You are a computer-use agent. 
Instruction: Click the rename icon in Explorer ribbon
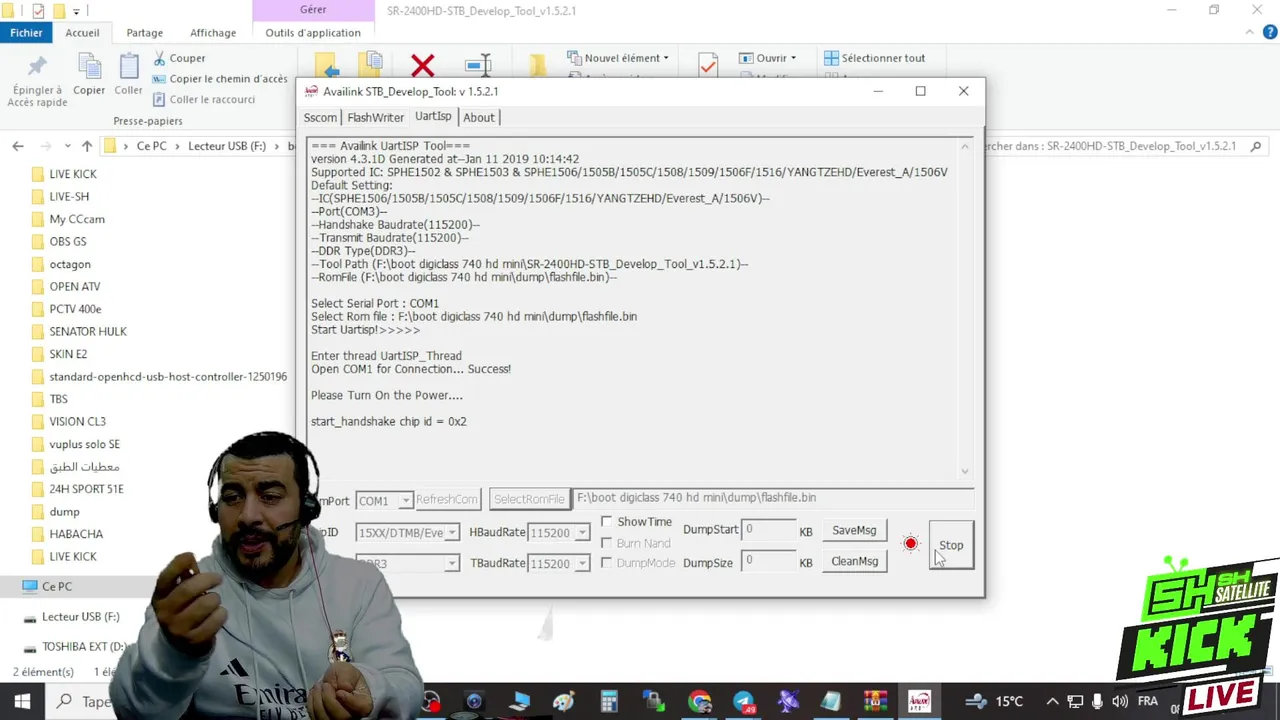(x=479, y=66)
